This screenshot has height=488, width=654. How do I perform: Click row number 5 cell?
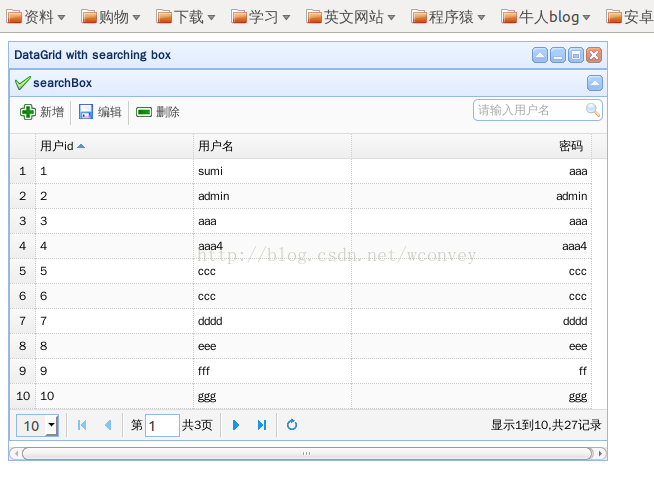click(23, 271)
